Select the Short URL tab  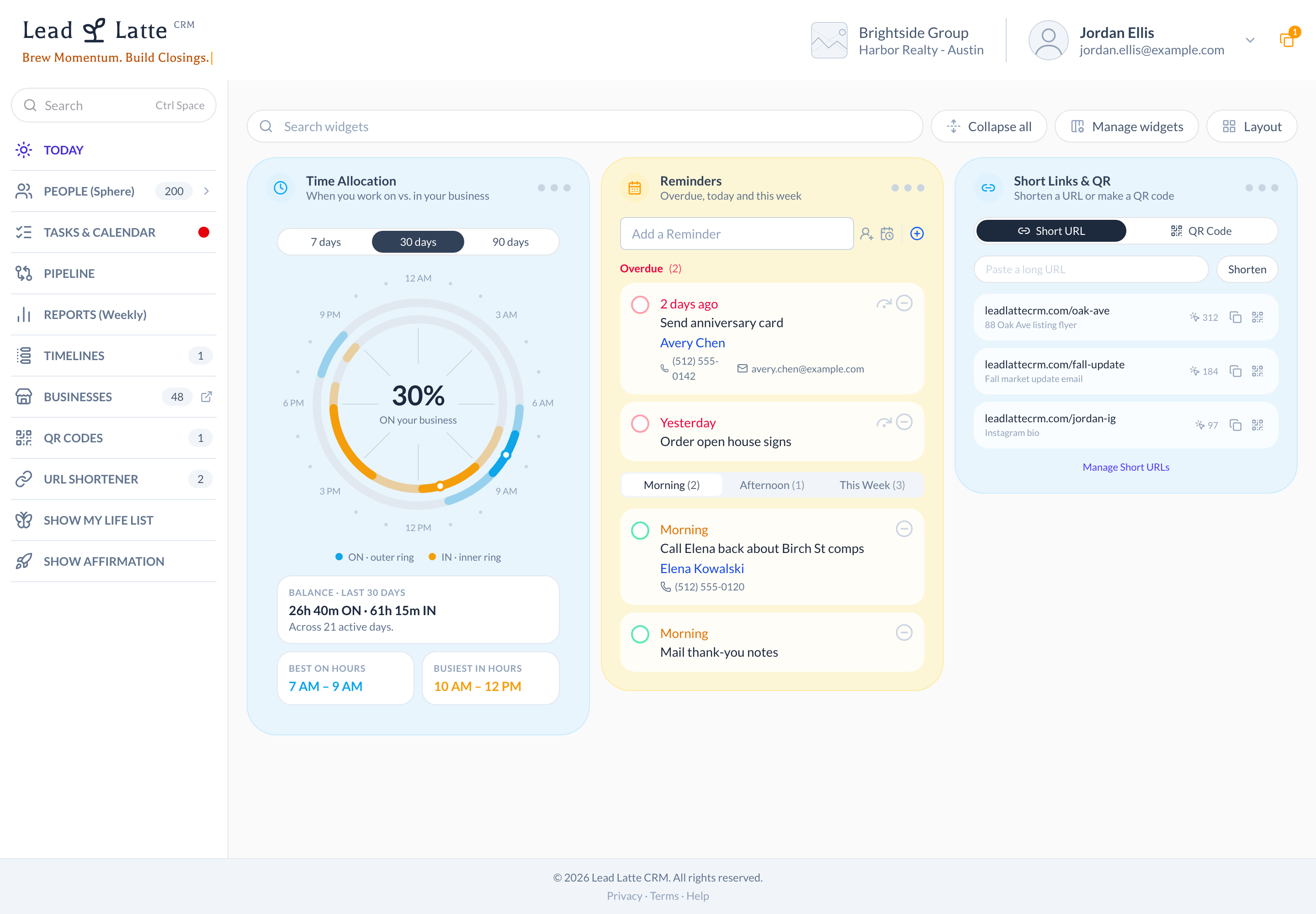click(x=1051, y=231)
